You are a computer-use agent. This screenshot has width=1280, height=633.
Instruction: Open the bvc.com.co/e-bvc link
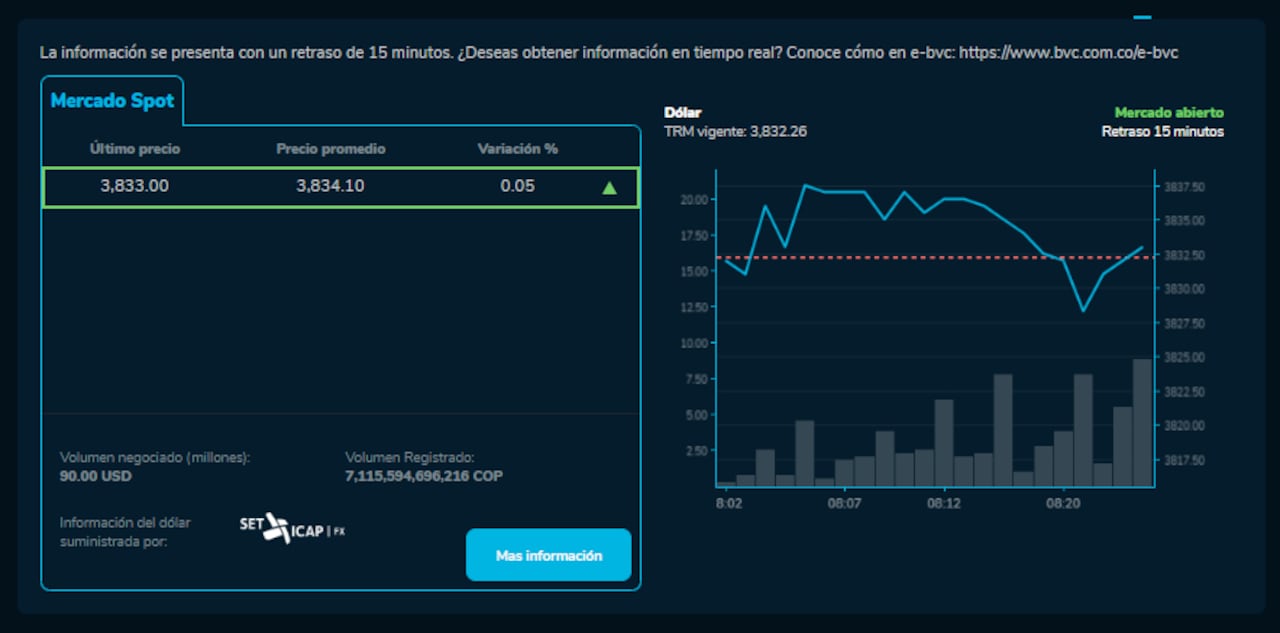pyautogui.click(x=1068, y=52)
